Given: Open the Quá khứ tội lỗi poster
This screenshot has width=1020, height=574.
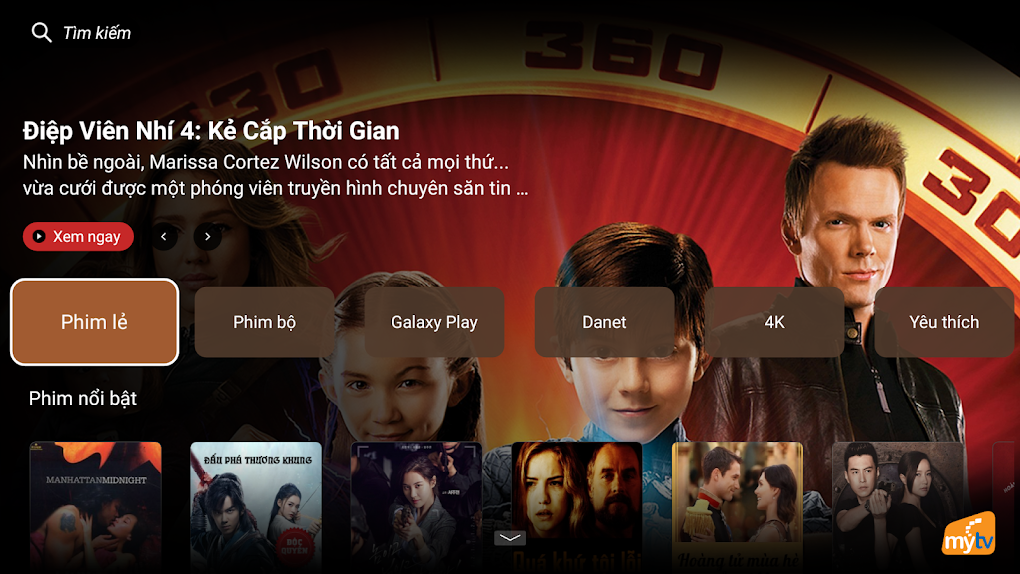Looking at the screenshot, I should pyautogui.click(x=577, y=508).
